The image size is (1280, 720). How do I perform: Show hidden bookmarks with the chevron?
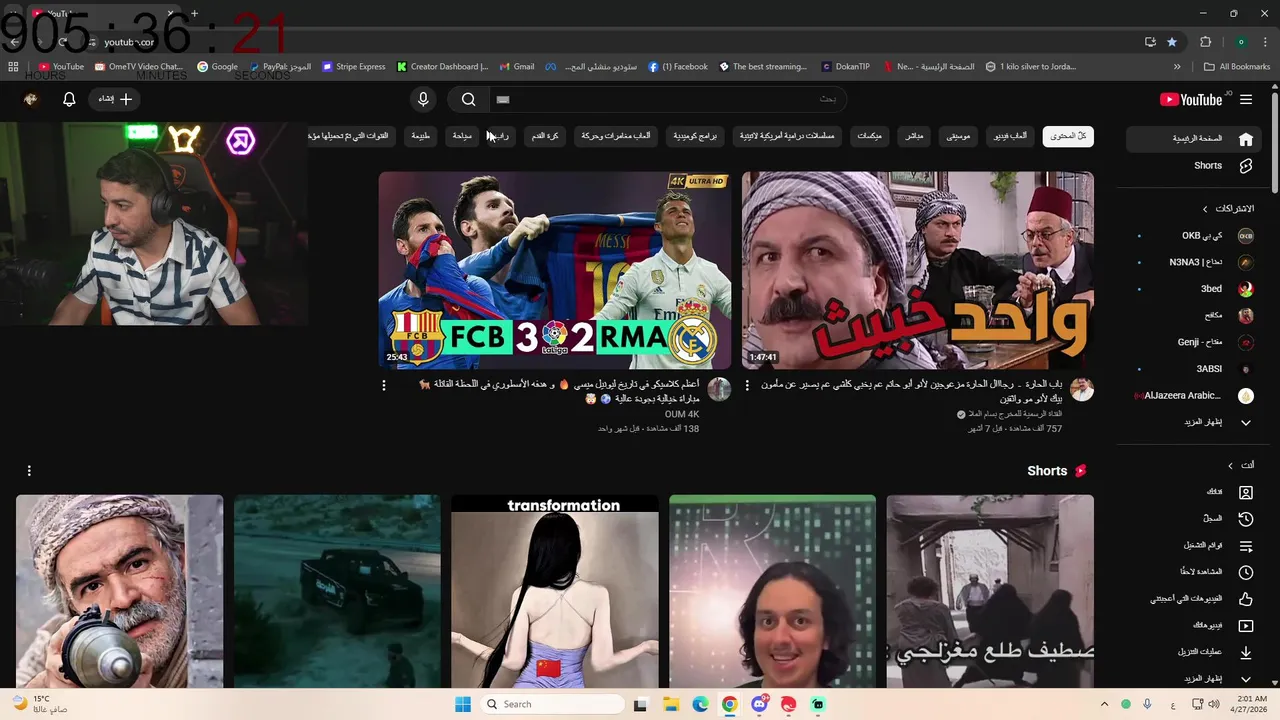pyautogui.click(x=1177, y=67)
